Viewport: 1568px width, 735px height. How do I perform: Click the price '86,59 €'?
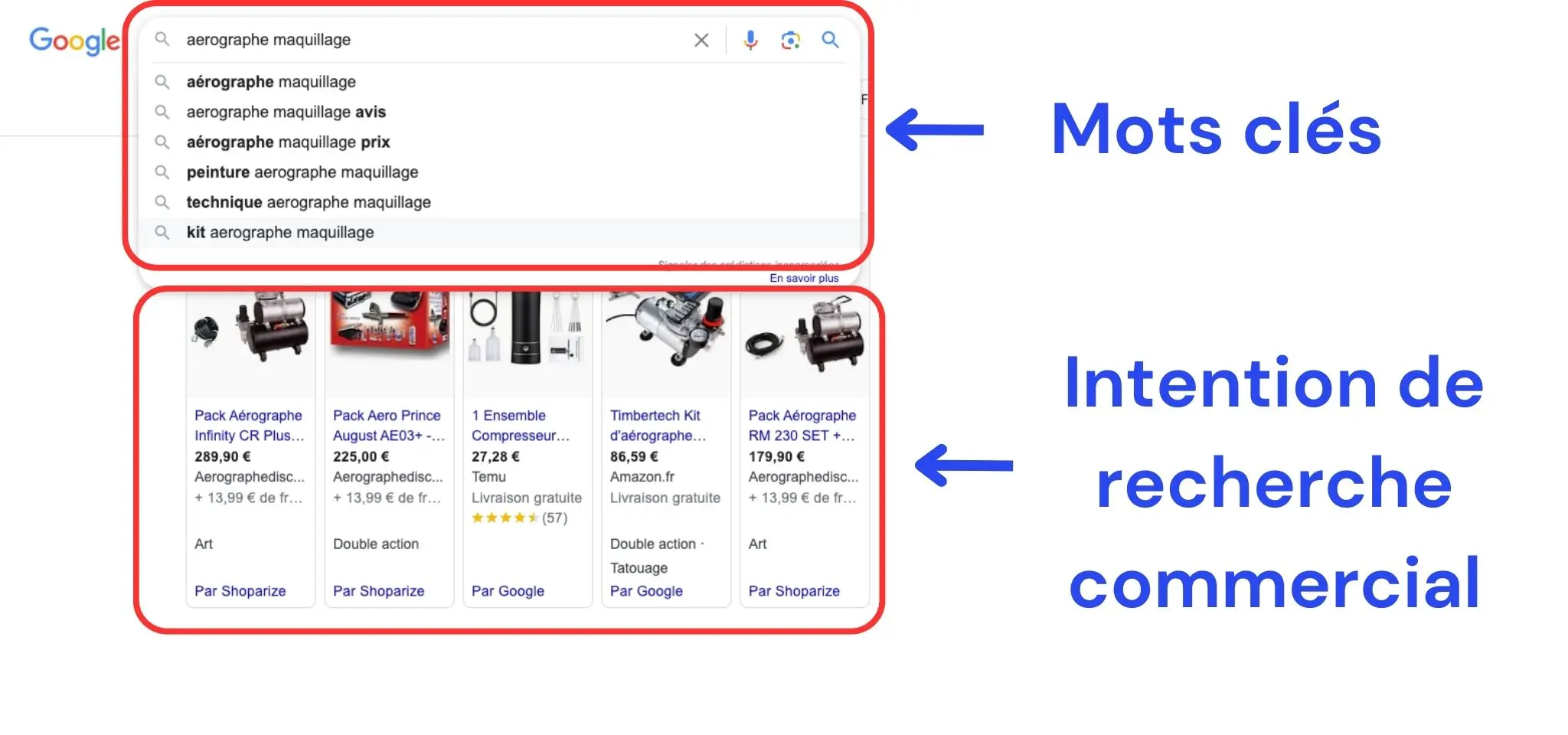click(x=634, y=456)
